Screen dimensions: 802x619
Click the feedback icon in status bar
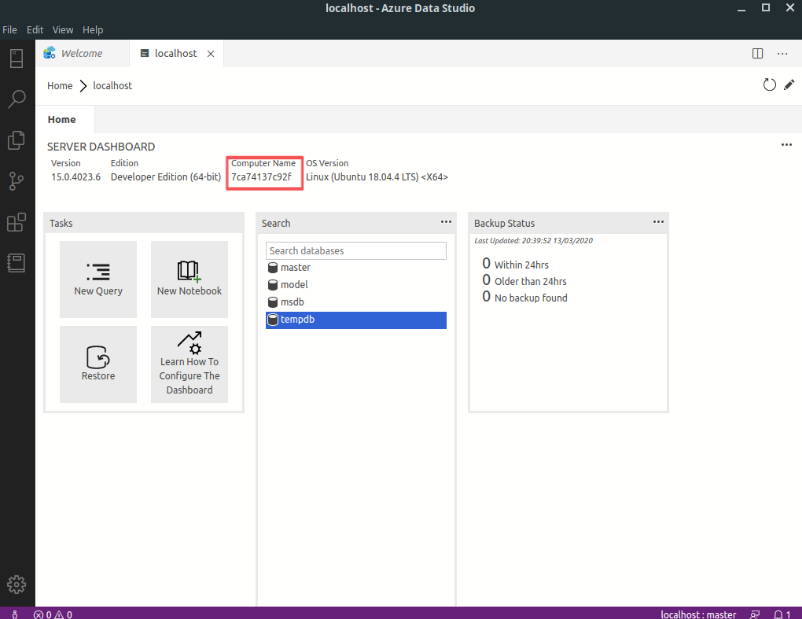tap(754, 614)
